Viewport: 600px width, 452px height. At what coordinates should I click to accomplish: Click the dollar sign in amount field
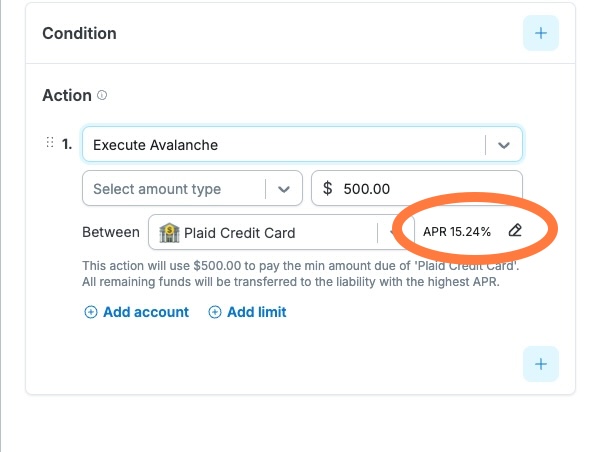328,188
